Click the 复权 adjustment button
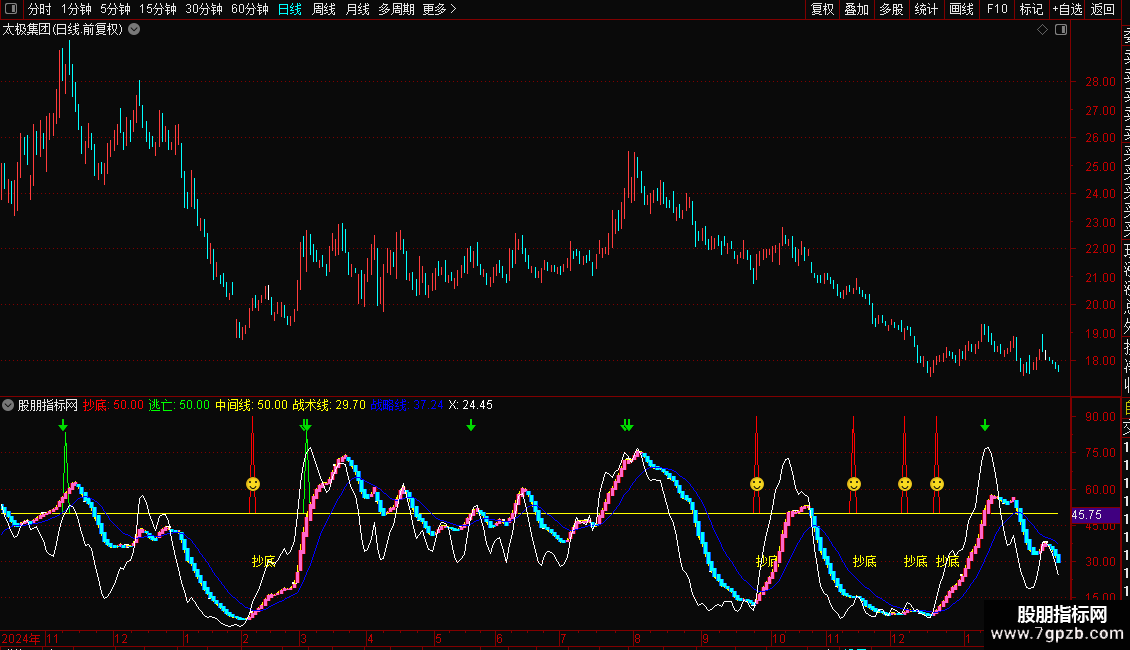Viewport: 1130px width, 650px height. coord(822,9)
